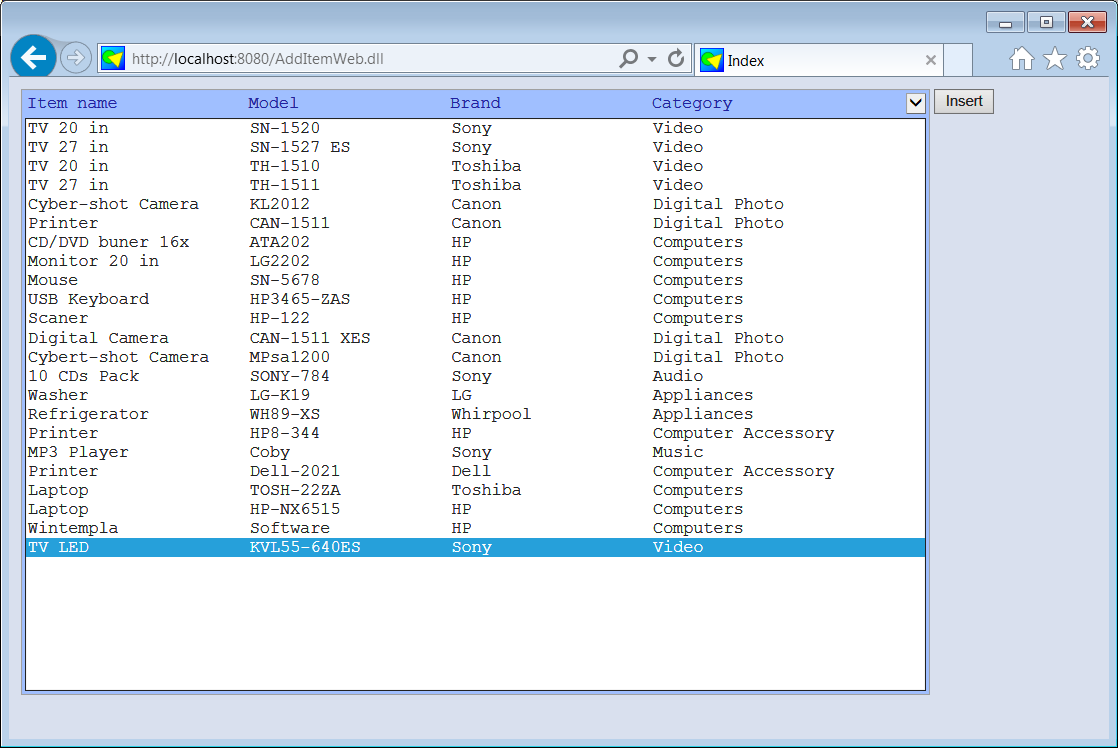
Task: Open the Tools gear menu
Action: point(1088,58)
